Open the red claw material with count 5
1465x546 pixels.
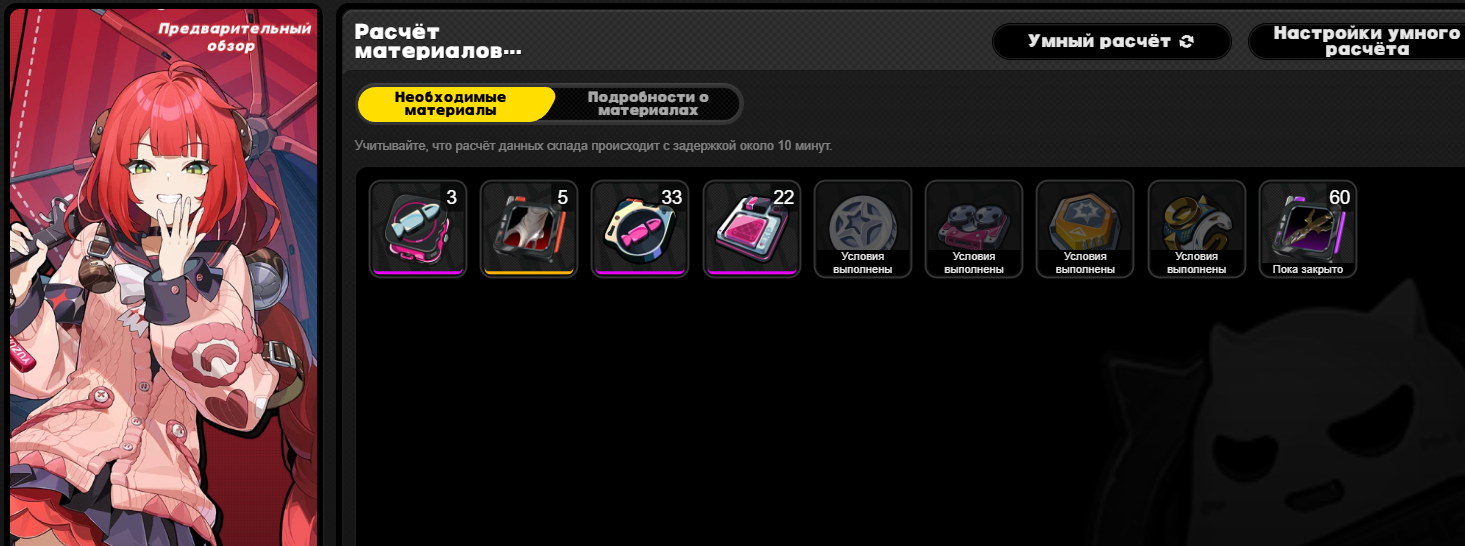click(x=529, y=229)
